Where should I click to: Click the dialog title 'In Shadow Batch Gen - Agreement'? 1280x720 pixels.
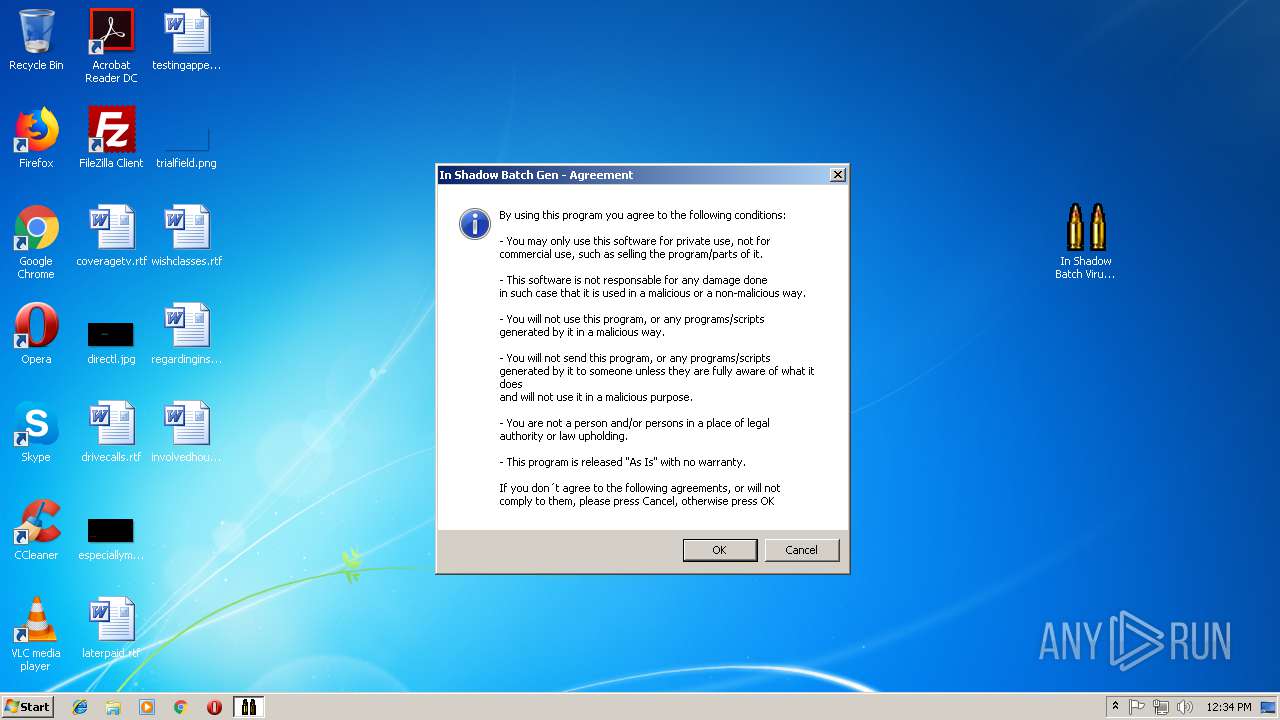coord(536,175)
